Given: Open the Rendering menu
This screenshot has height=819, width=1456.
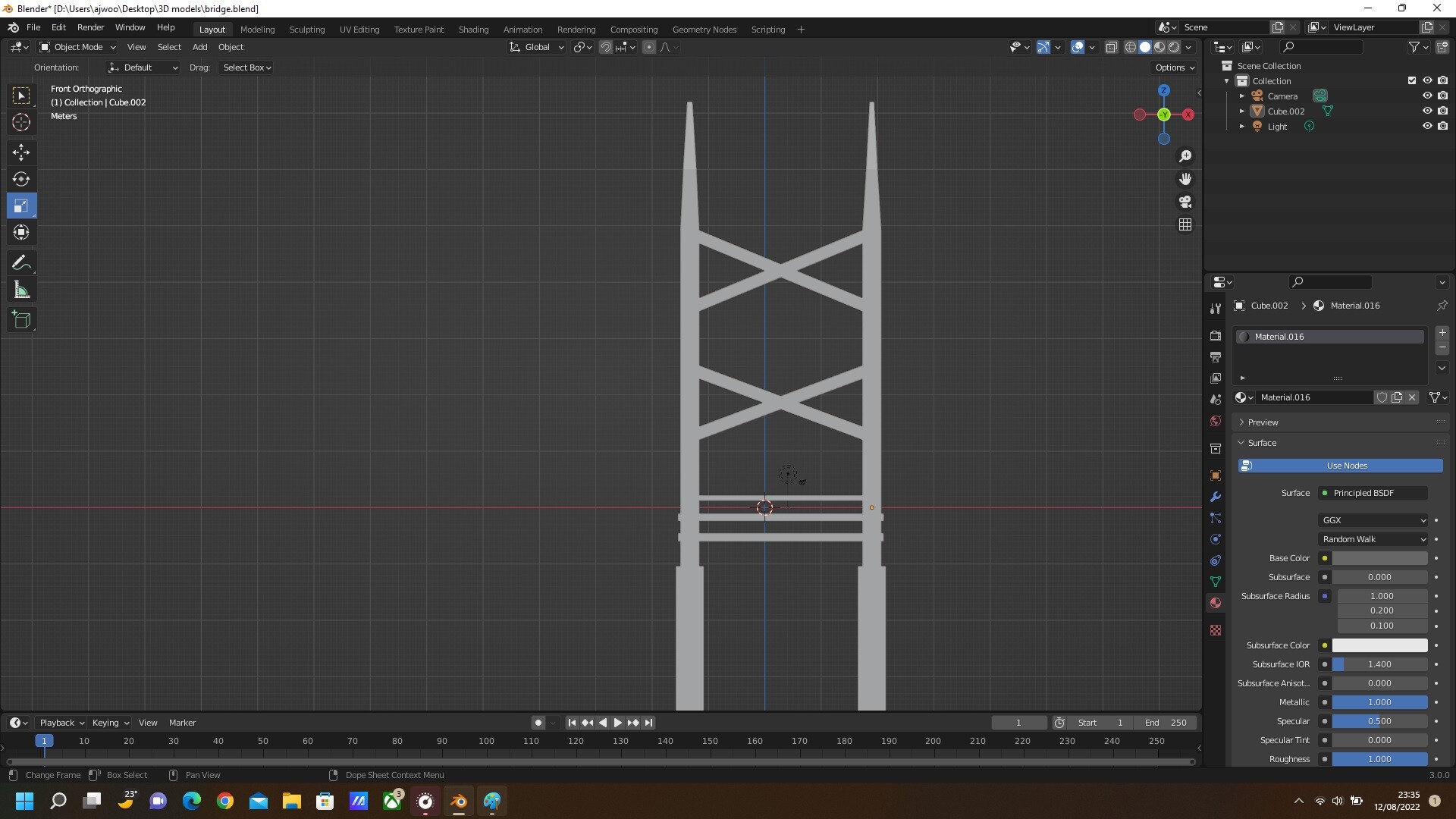Looking at the screenshot, I should click(x=576, y=29).
